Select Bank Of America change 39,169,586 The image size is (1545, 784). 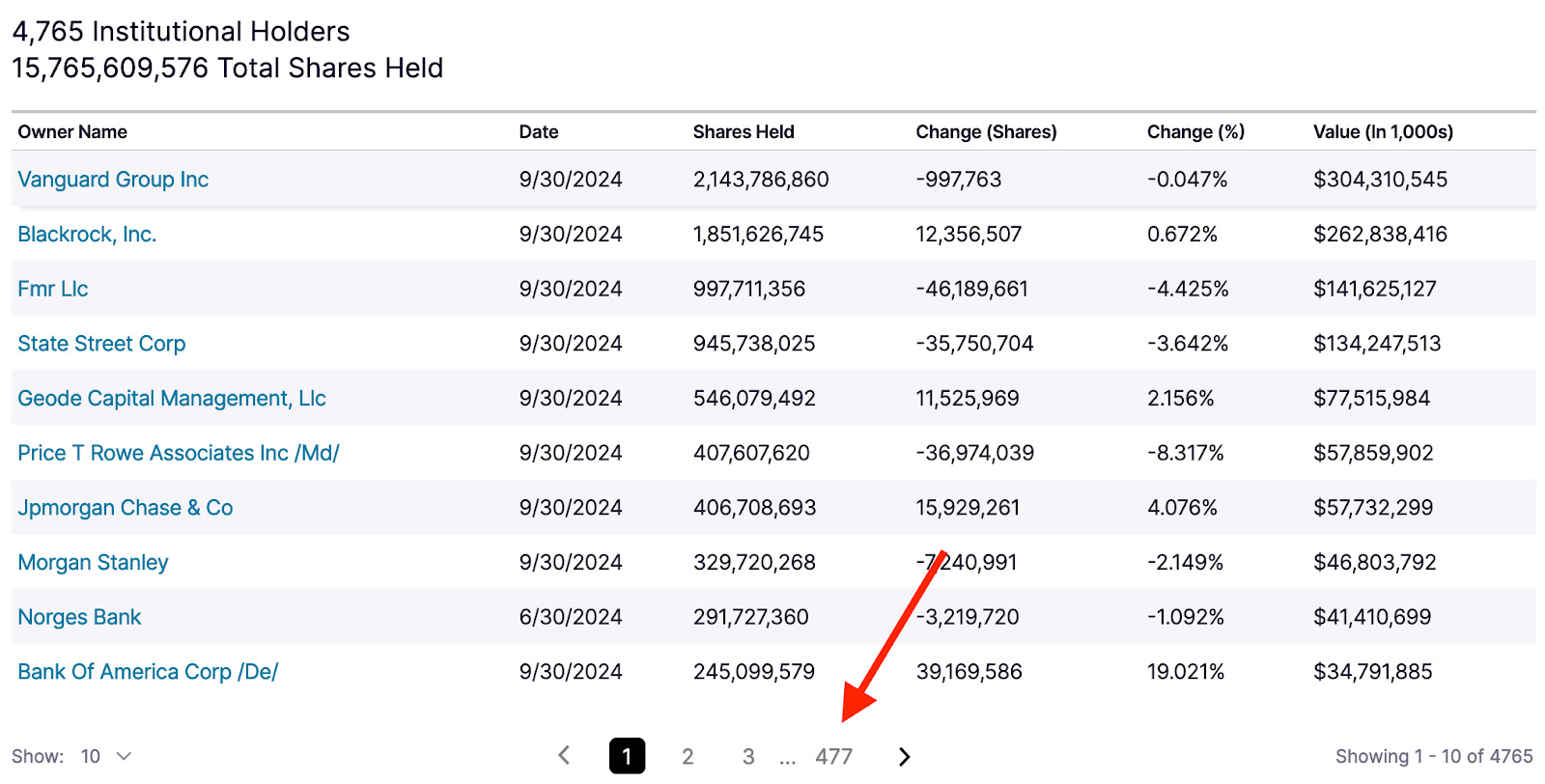pyautogui.click(x=969, y=672)
